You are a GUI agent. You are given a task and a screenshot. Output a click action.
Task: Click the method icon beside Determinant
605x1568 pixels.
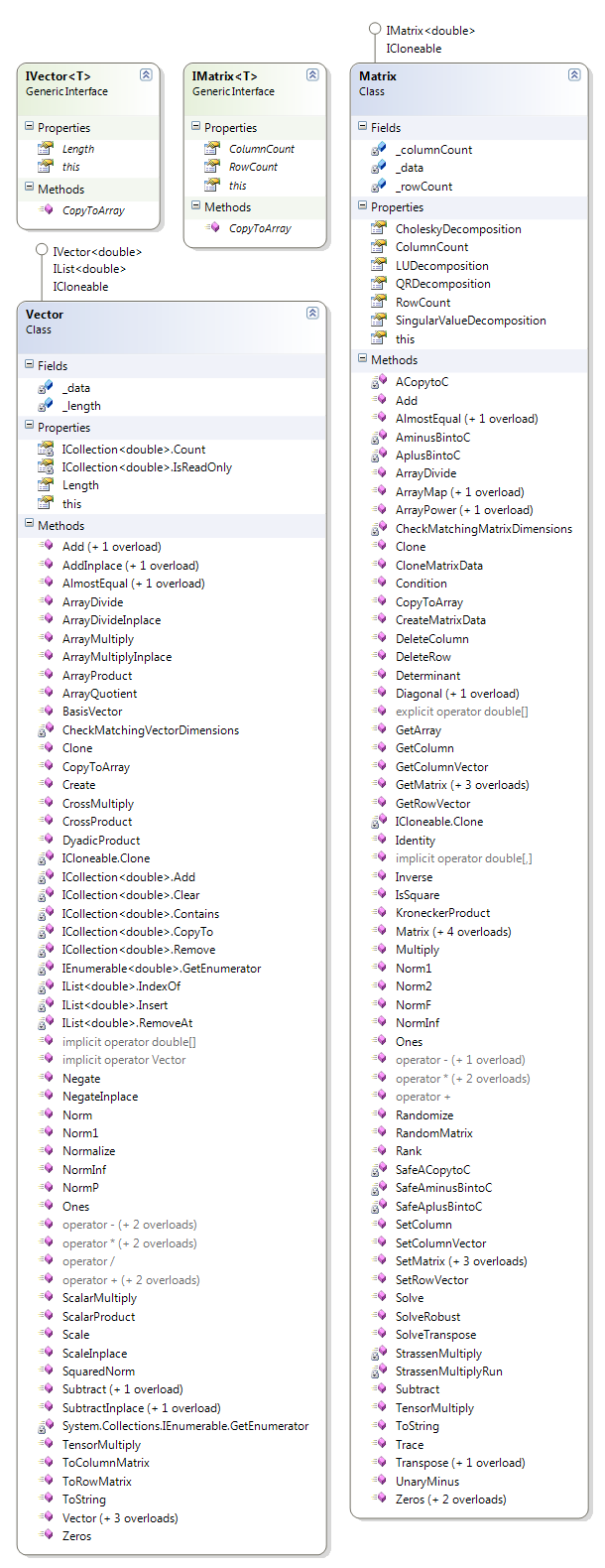click(x=379, y=676)
